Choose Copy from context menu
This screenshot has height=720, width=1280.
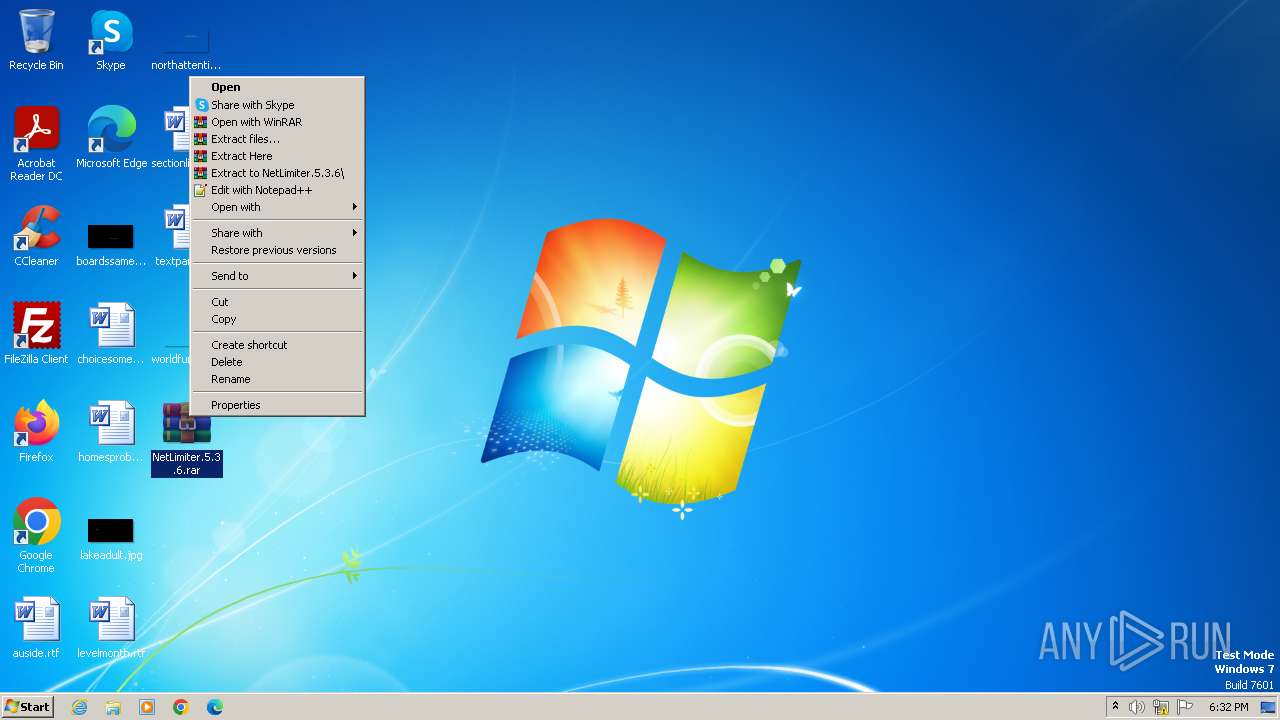coord(278,319)
